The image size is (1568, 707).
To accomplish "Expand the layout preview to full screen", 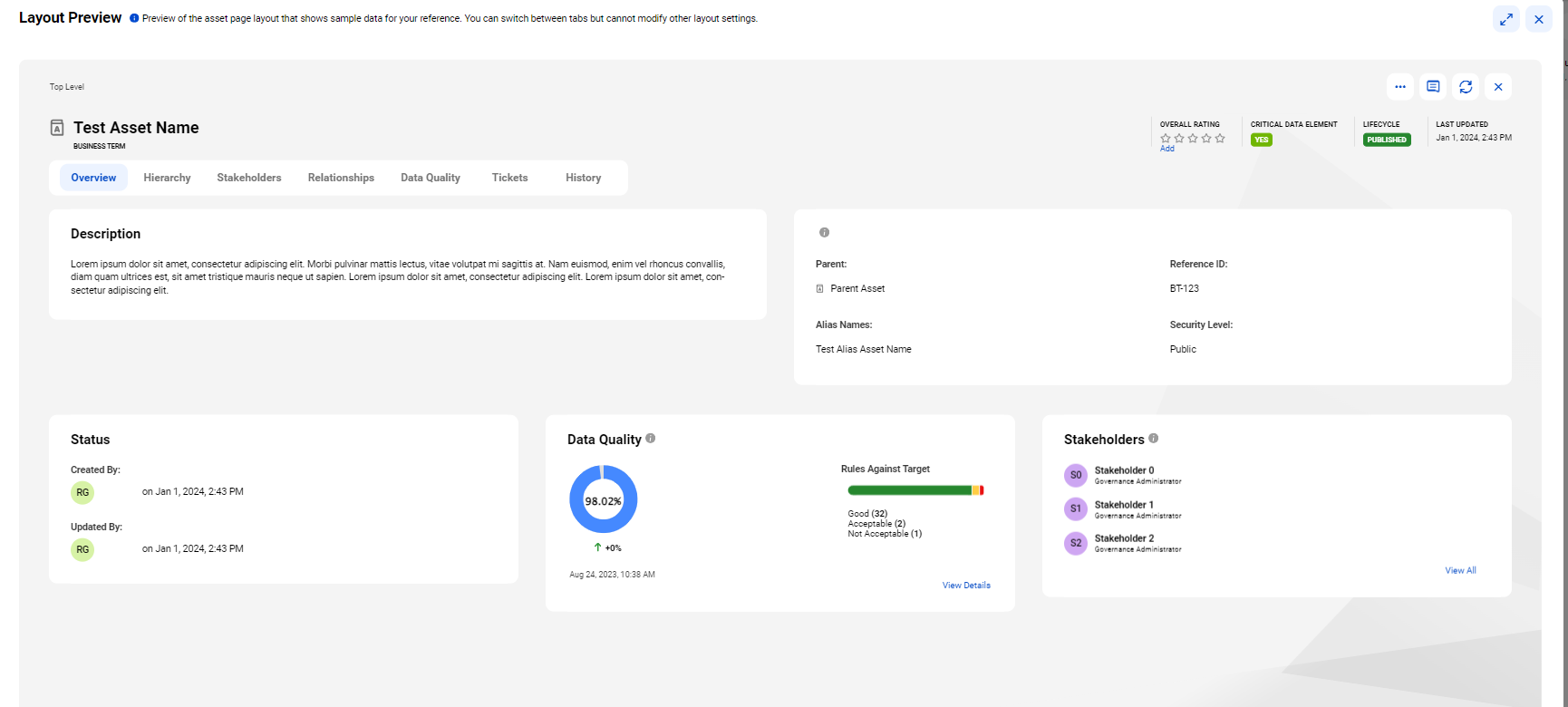I will pyautogui.click(x=1506, y=19).
